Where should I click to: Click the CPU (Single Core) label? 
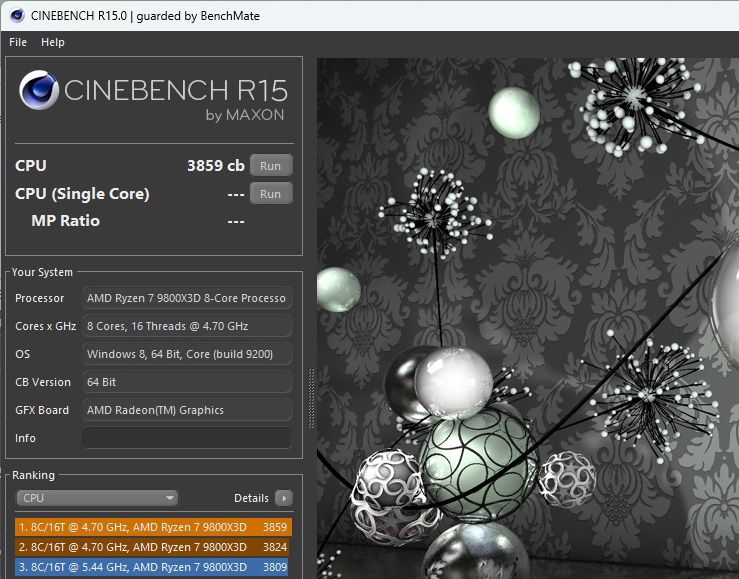click(x=82, y=194)
